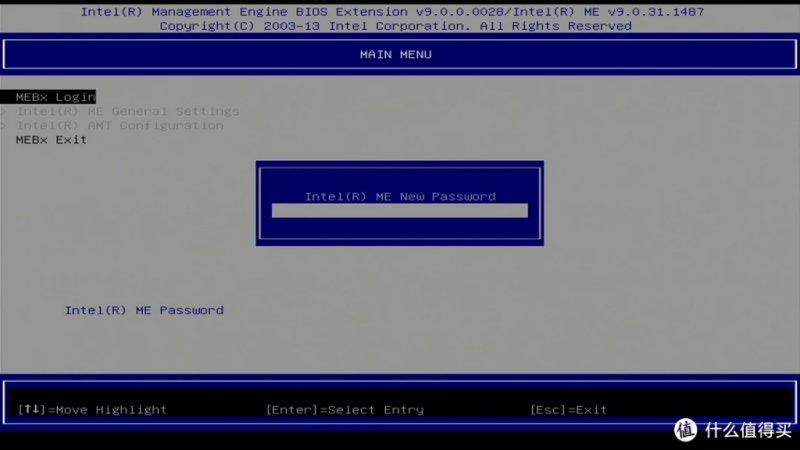Click the up-down arrows icon in the footer

tap(32, 409)
